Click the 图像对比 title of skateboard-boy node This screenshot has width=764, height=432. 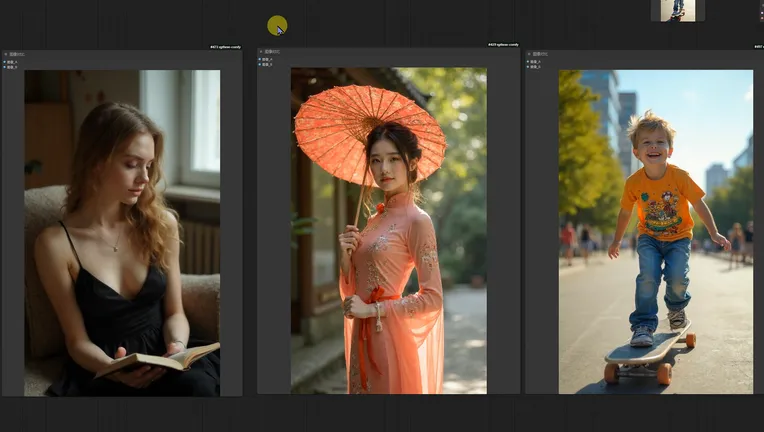click(x=540, y=54)
